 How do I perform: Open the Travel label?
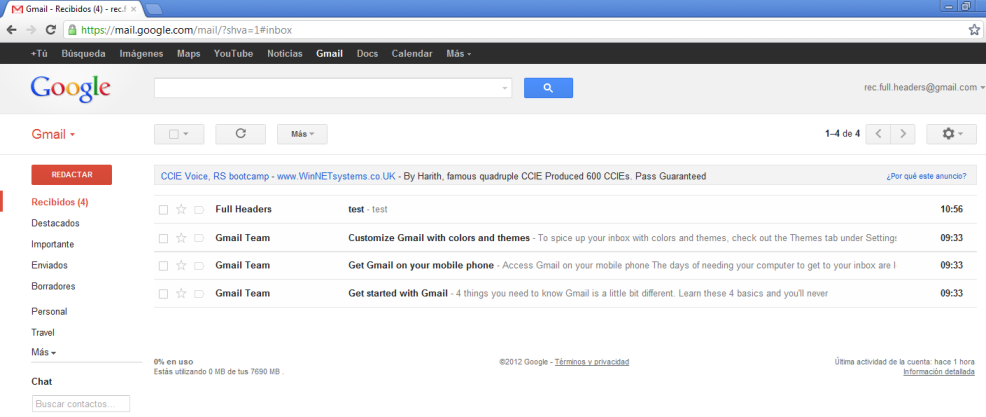[x=43, y=333]
